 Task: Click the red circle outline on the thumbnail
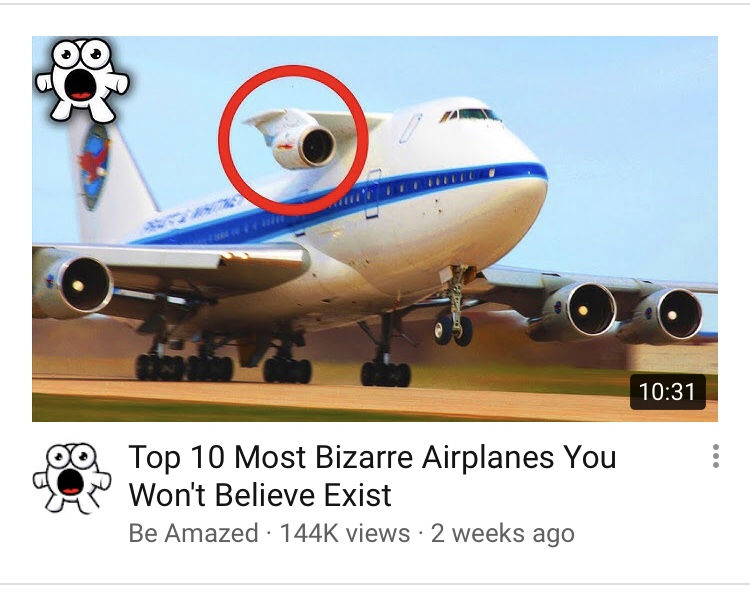294,140
